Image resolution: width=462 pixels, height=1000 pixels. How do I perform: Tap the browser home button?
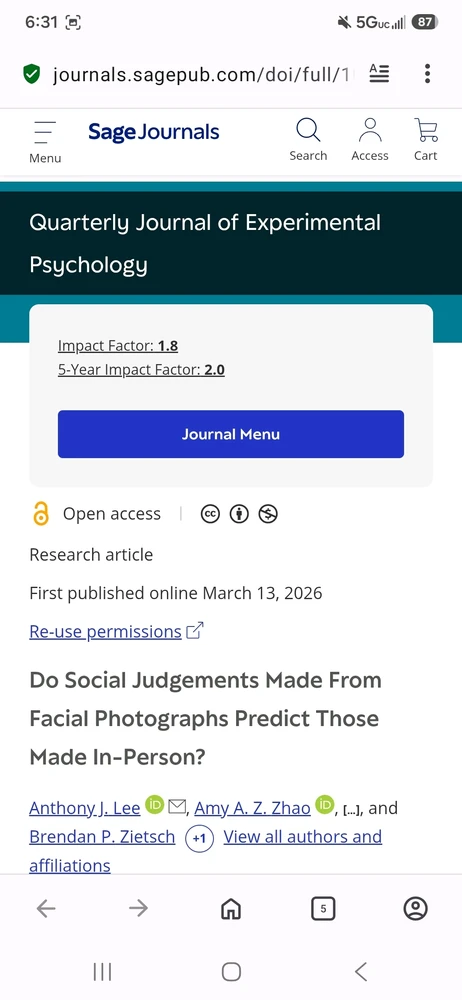pos(230,909)
